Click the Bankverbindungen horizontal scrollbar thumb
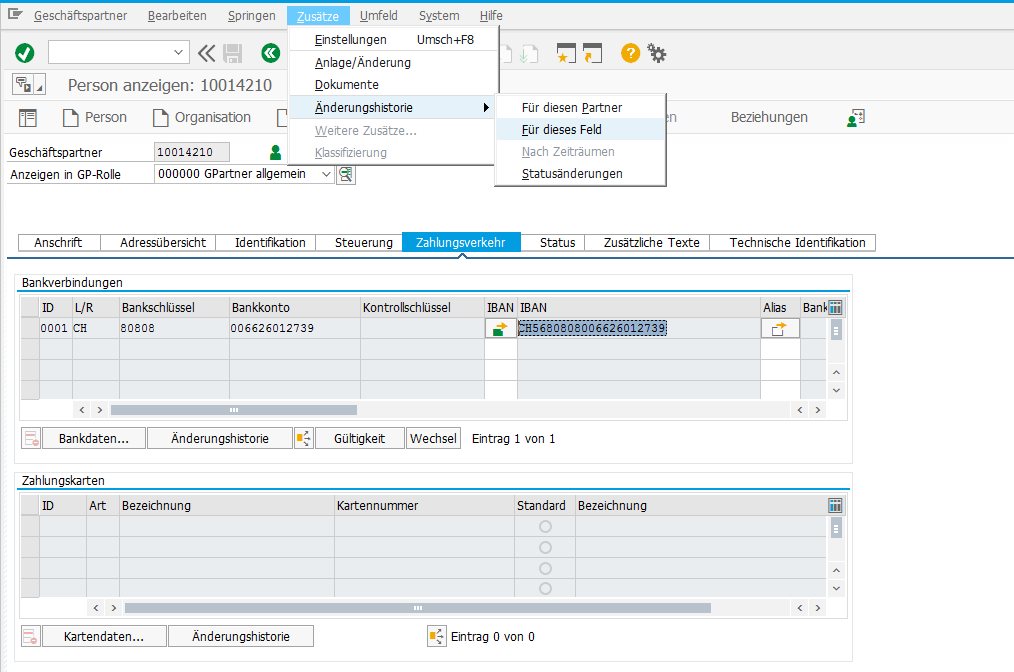Screen dimensions: 1014x672 pos(233,410)
